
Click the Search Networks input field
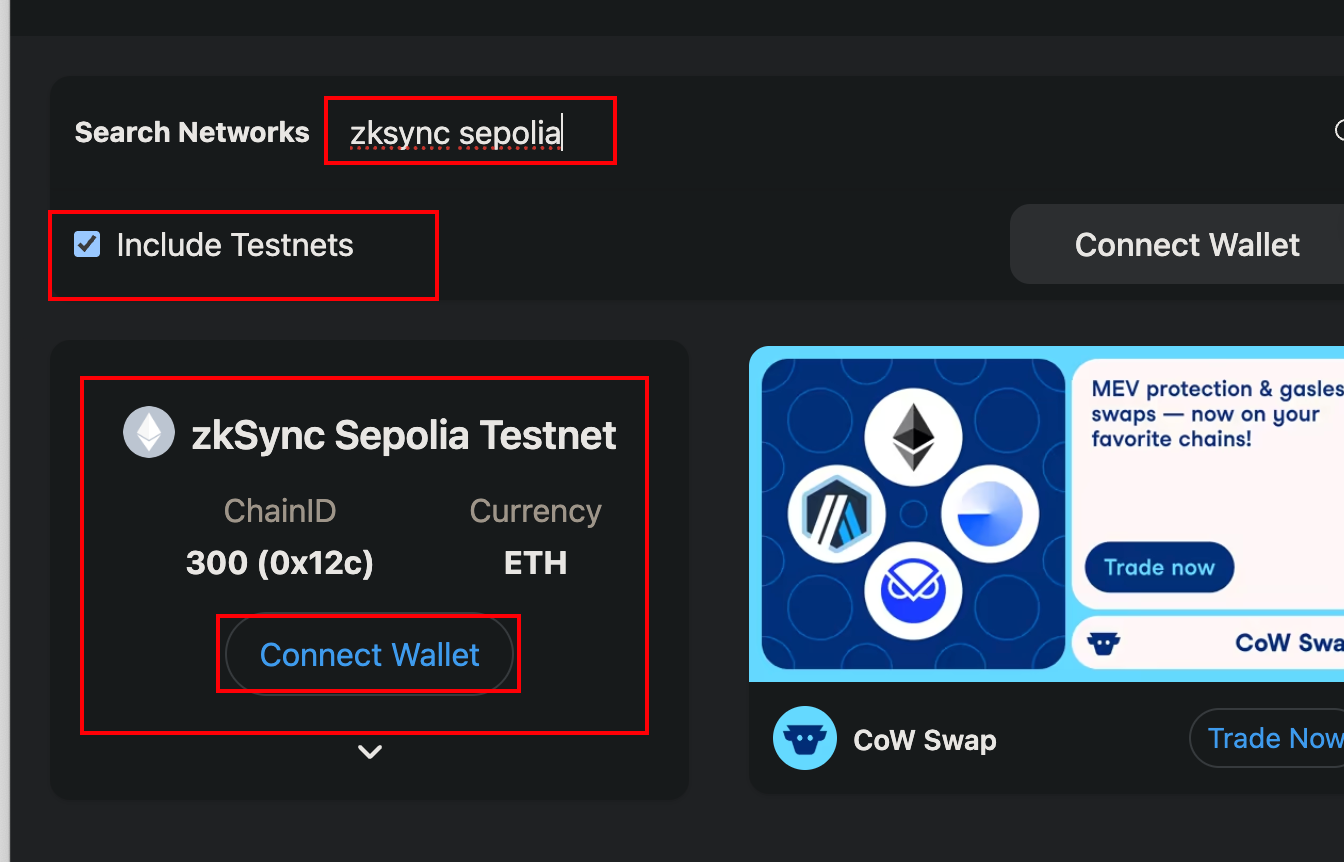(470, 131)
